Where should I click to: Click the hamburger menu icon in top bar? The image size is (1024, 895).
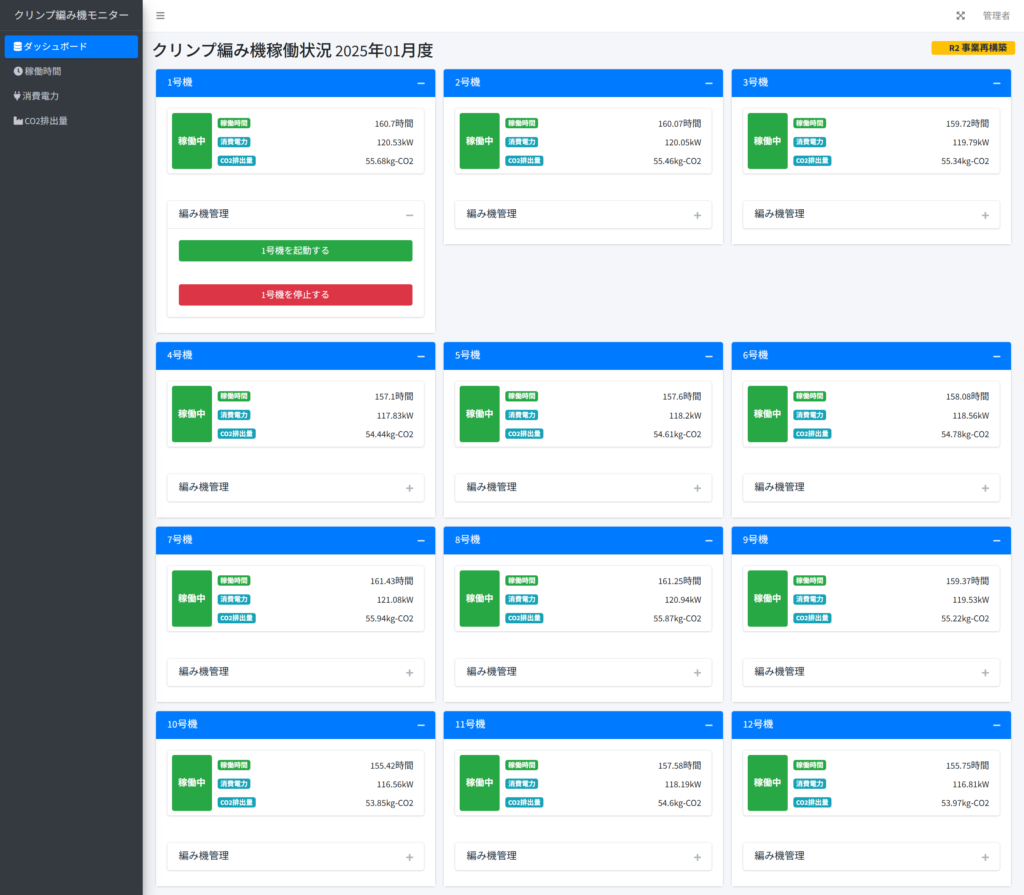160,16
